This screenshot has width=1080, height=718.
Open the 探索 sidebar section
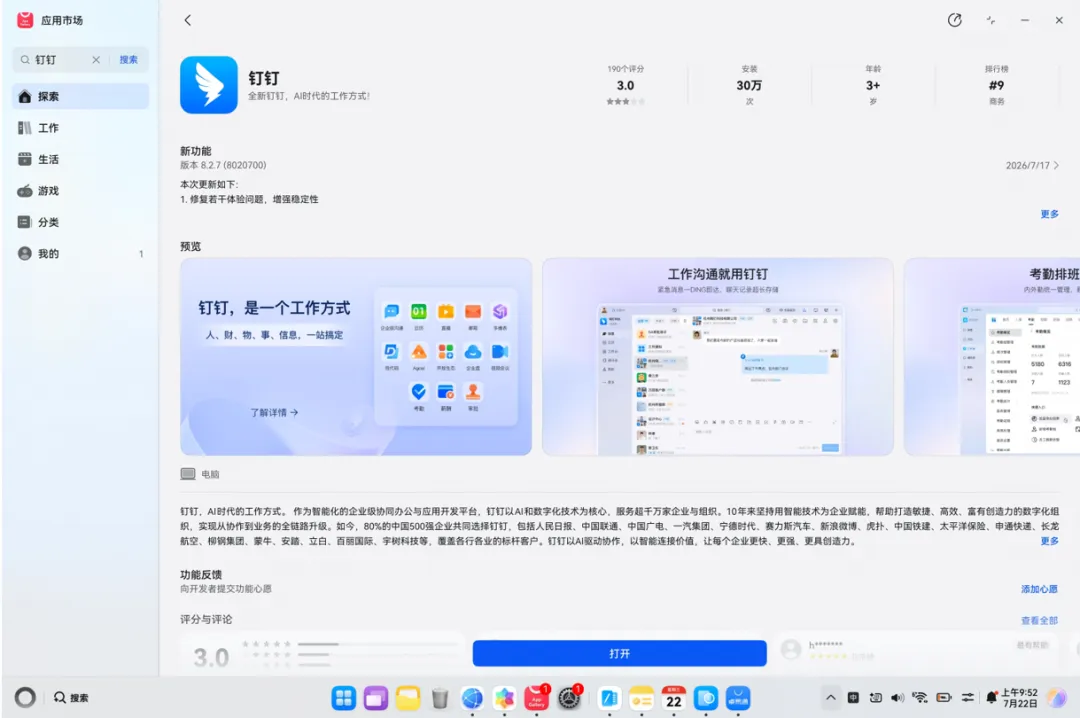click(80, 96)
